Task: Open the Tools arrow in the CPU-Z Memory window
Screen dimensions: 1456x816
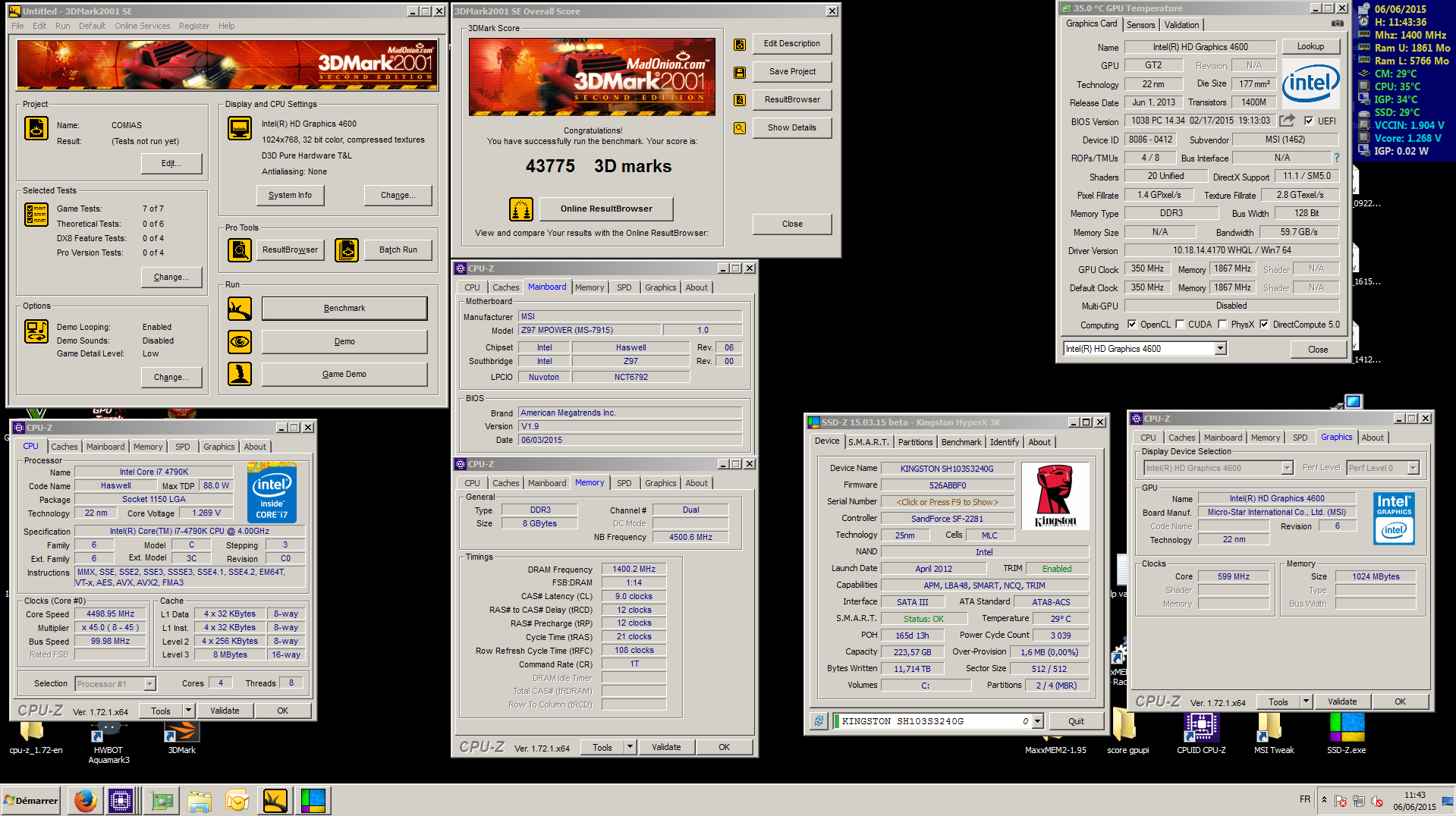Action: 631,747
